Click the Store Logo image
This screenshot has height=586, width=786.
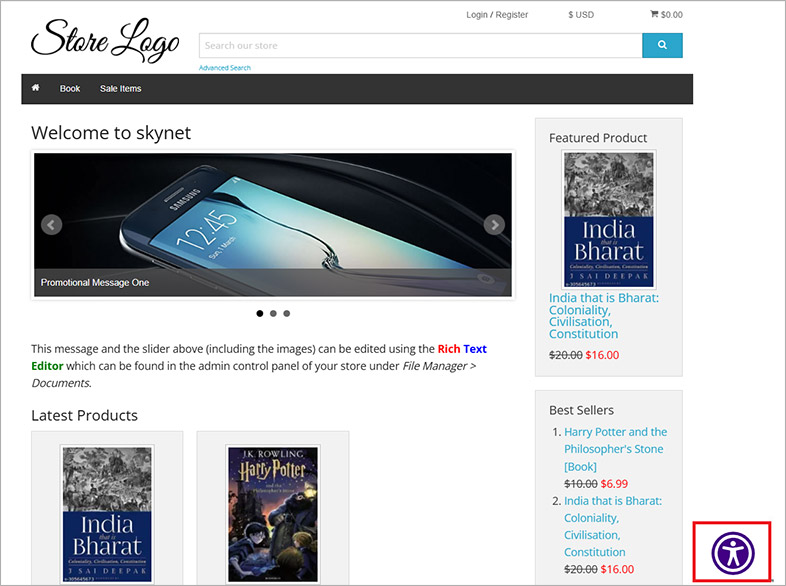pyautogui.click(x=105, y=40)
